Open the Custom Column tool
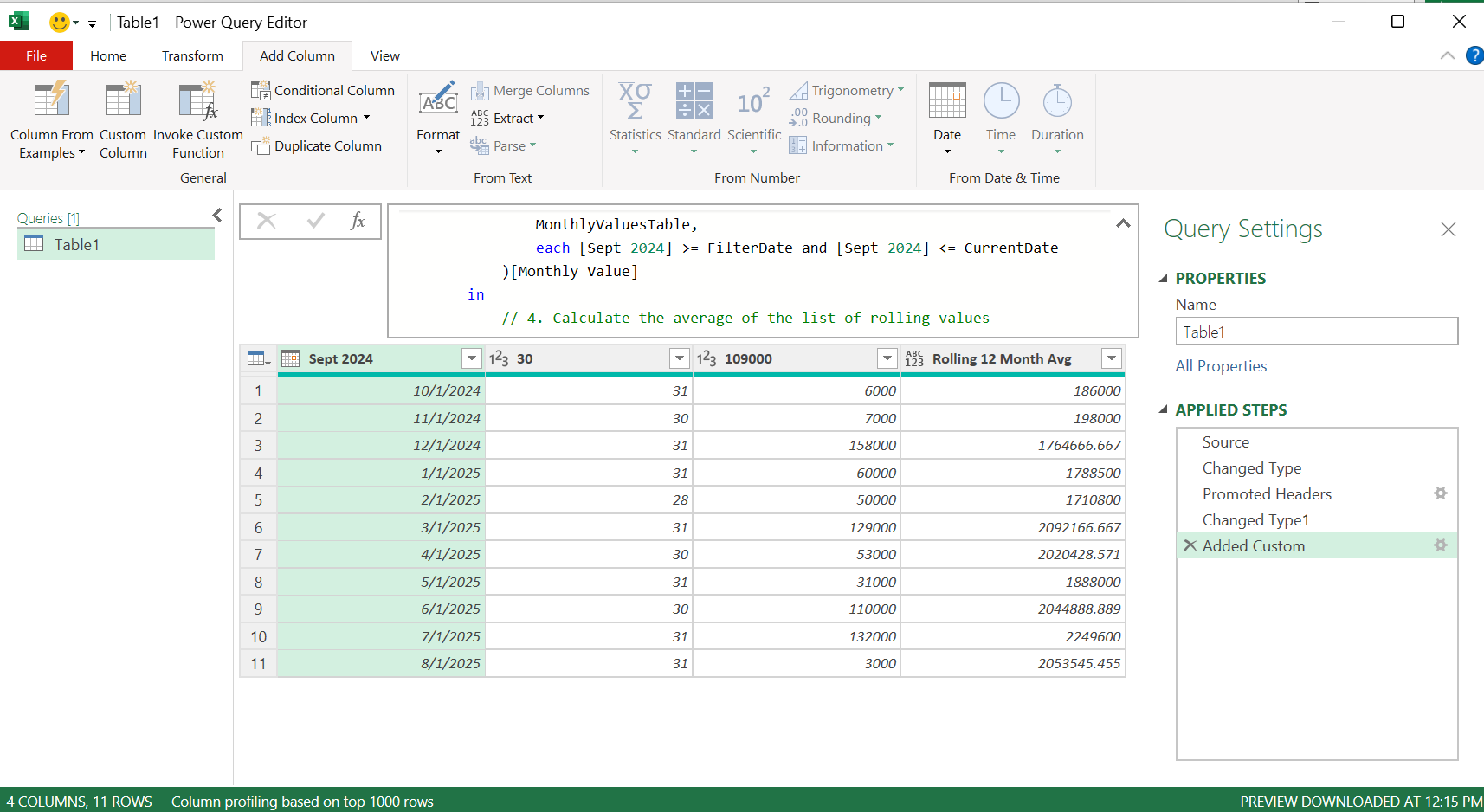 click(123, 119)
